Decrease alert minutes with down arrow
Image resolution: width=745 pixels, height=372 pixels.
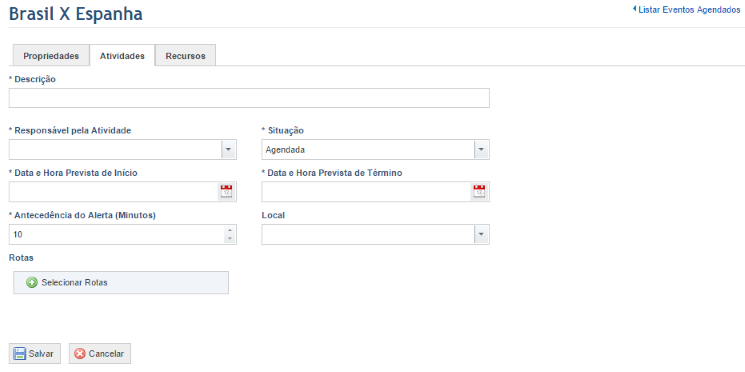[x=230, y=238]
